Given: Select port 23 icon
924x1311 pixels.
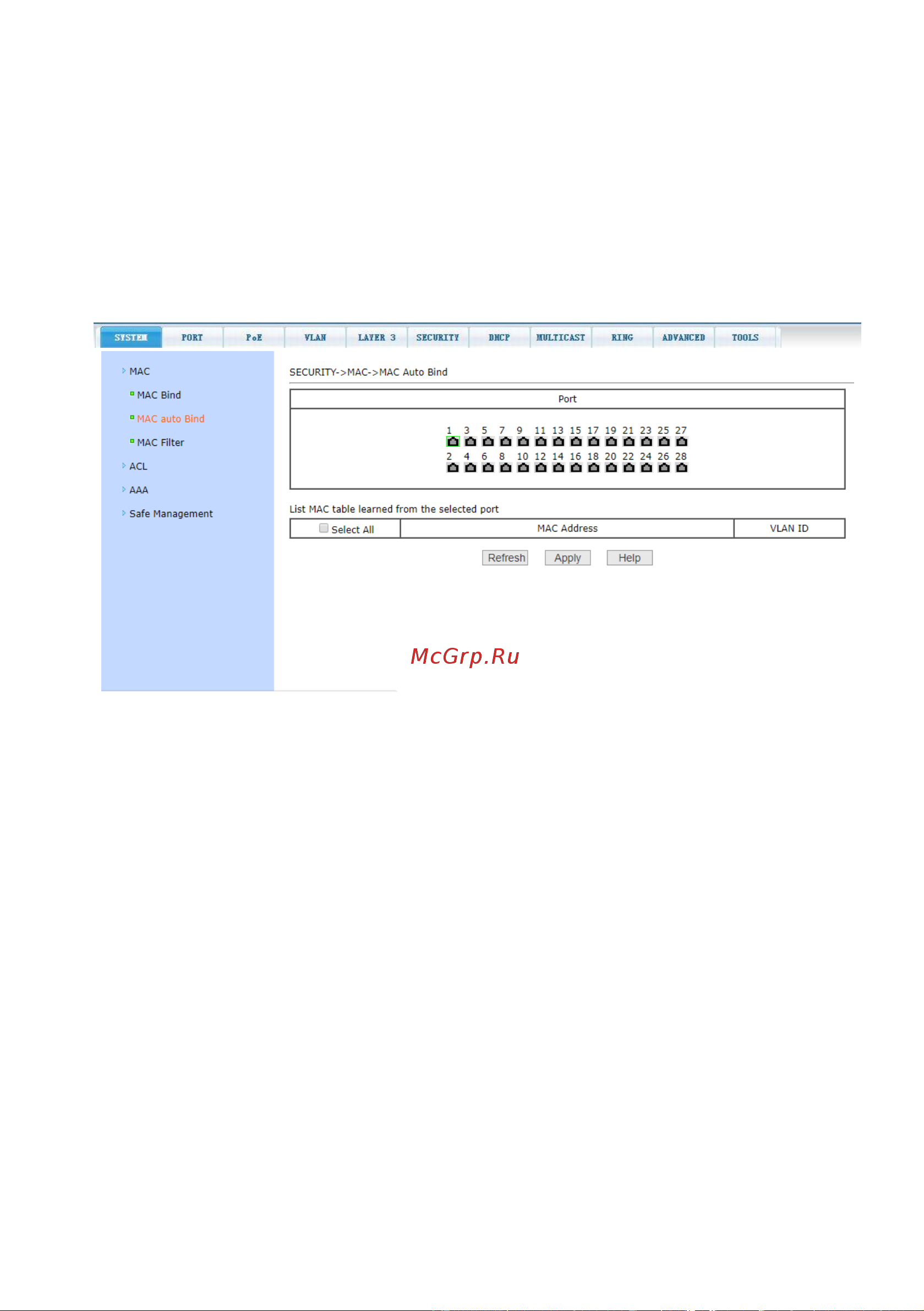Looking at the screenshot, I should click(647, 441).
